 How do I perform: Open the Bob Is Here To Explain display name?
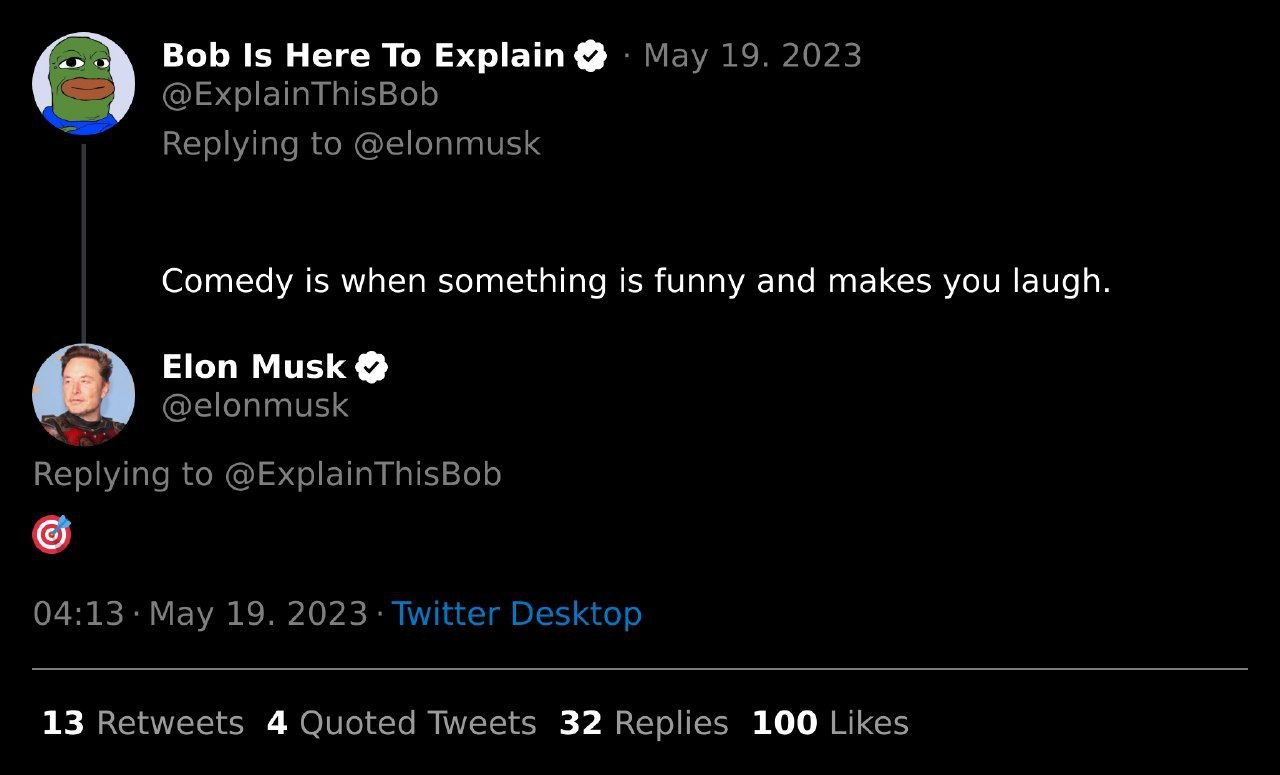(x=364, y=56)
